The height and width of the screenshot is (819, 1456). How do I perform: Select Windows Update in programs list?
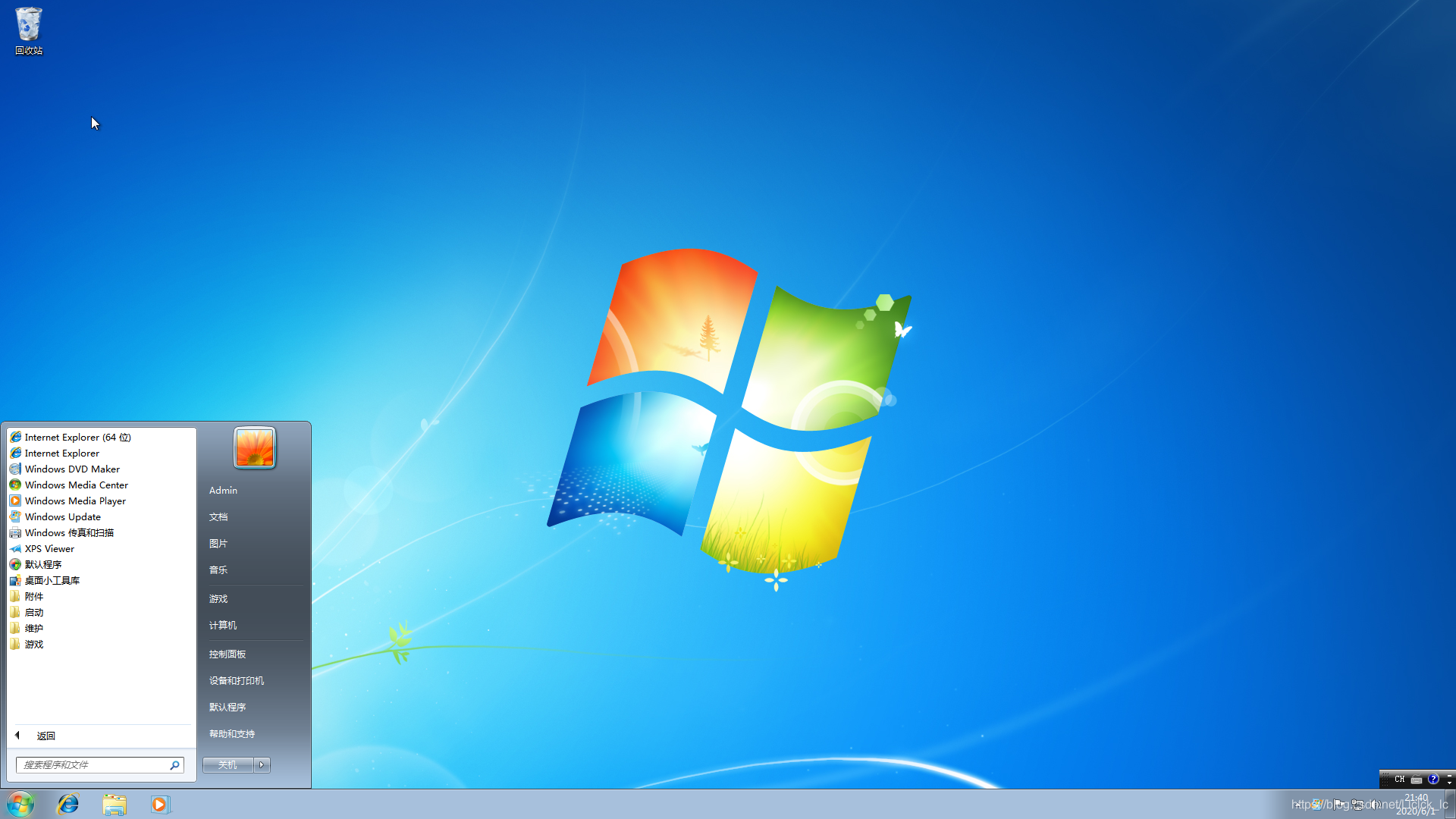click(x=62, y=517)
